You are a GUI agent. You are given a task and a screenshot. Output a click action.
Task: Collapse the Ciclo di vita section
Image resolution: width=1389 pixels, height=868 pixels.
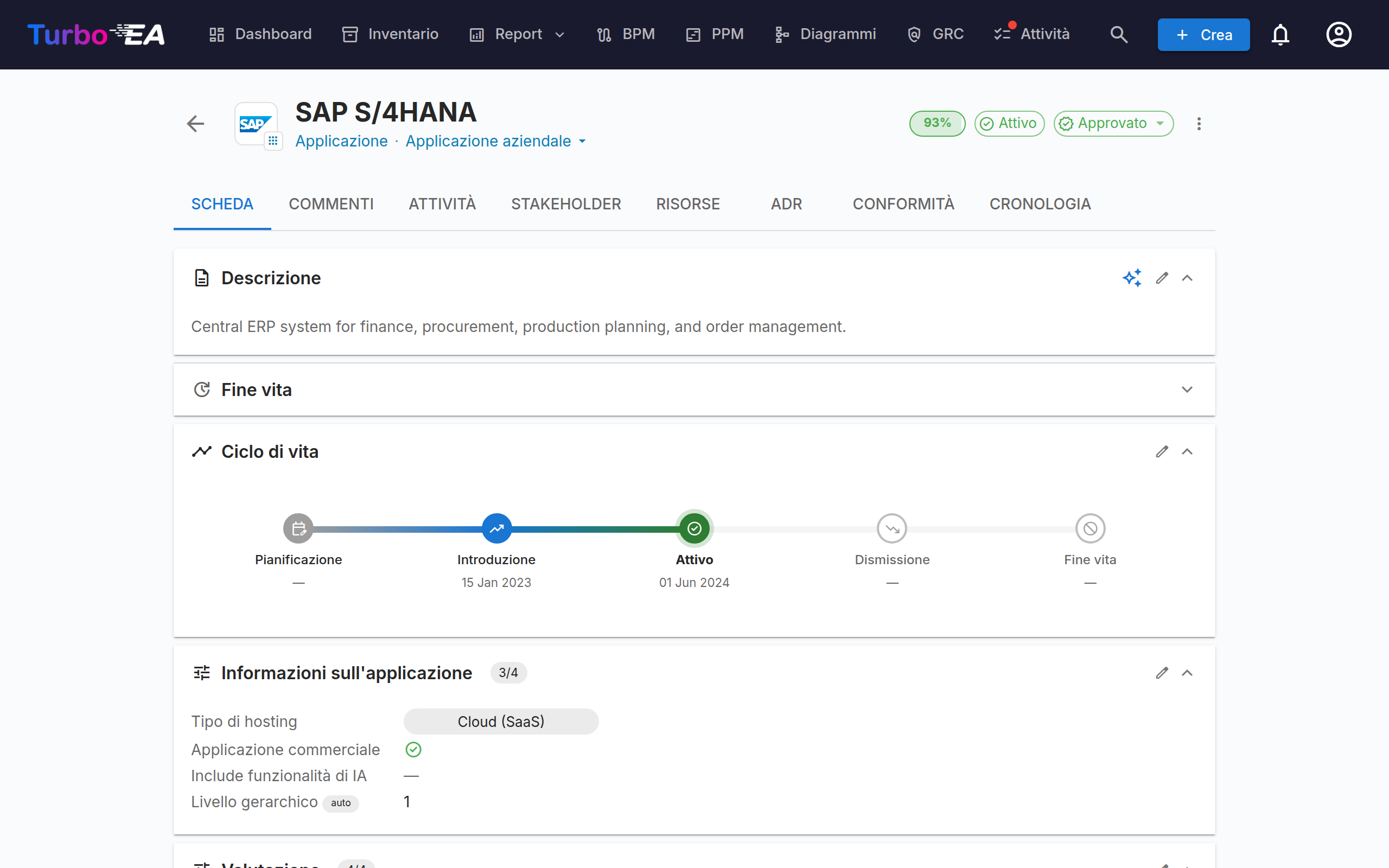point(1187,452)
